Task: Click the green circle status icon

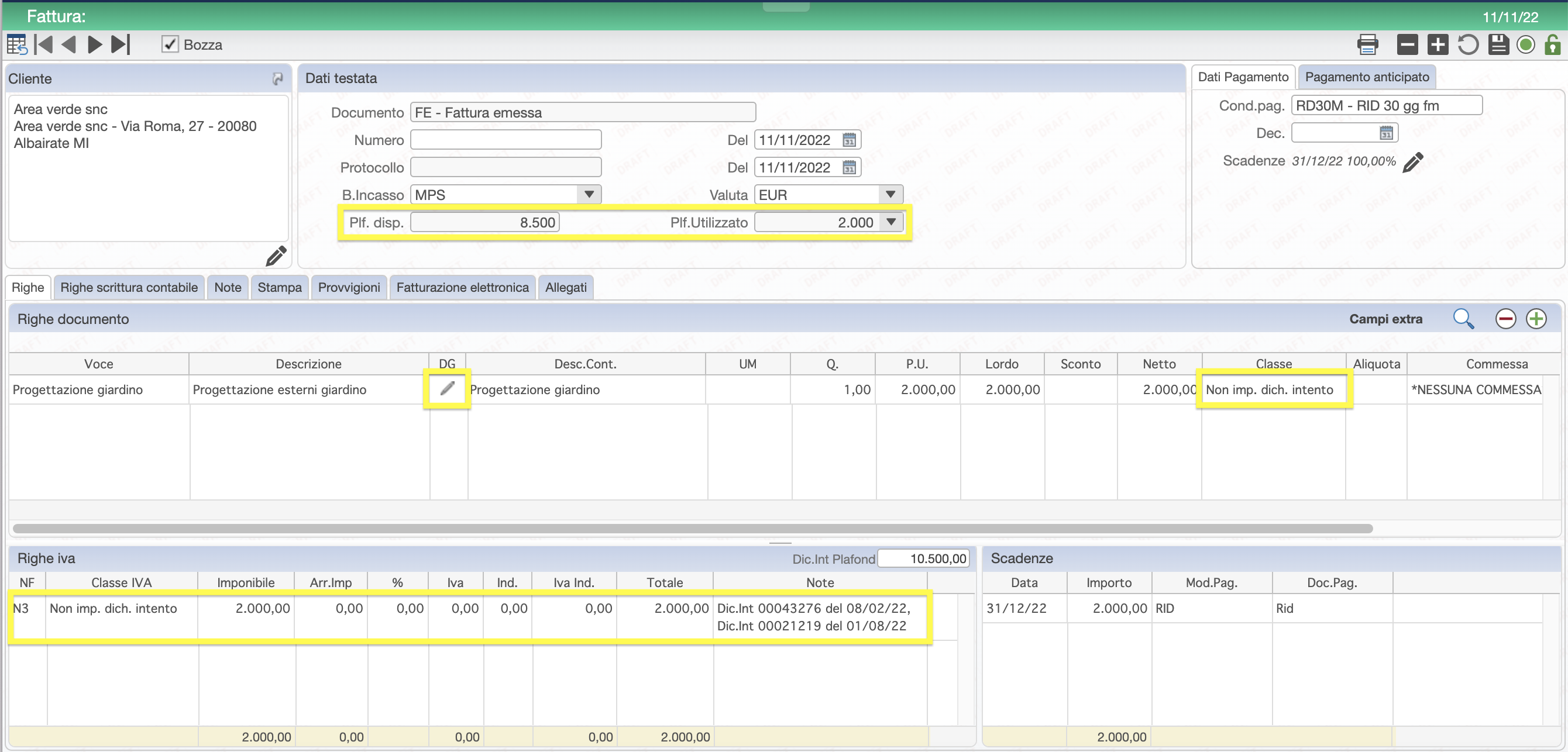Action: tap(1526, 44)
